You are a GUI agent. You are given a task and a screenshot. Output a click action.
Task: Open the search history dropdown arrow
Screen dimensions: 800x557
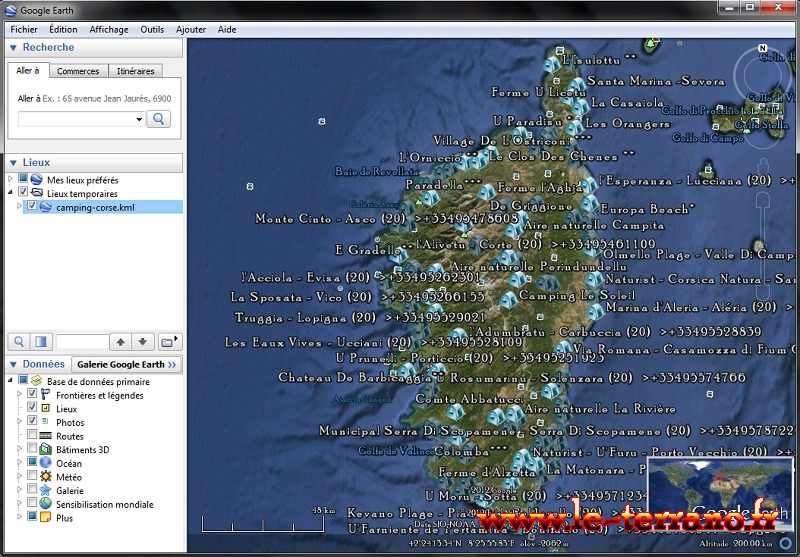tap(139, 119)
